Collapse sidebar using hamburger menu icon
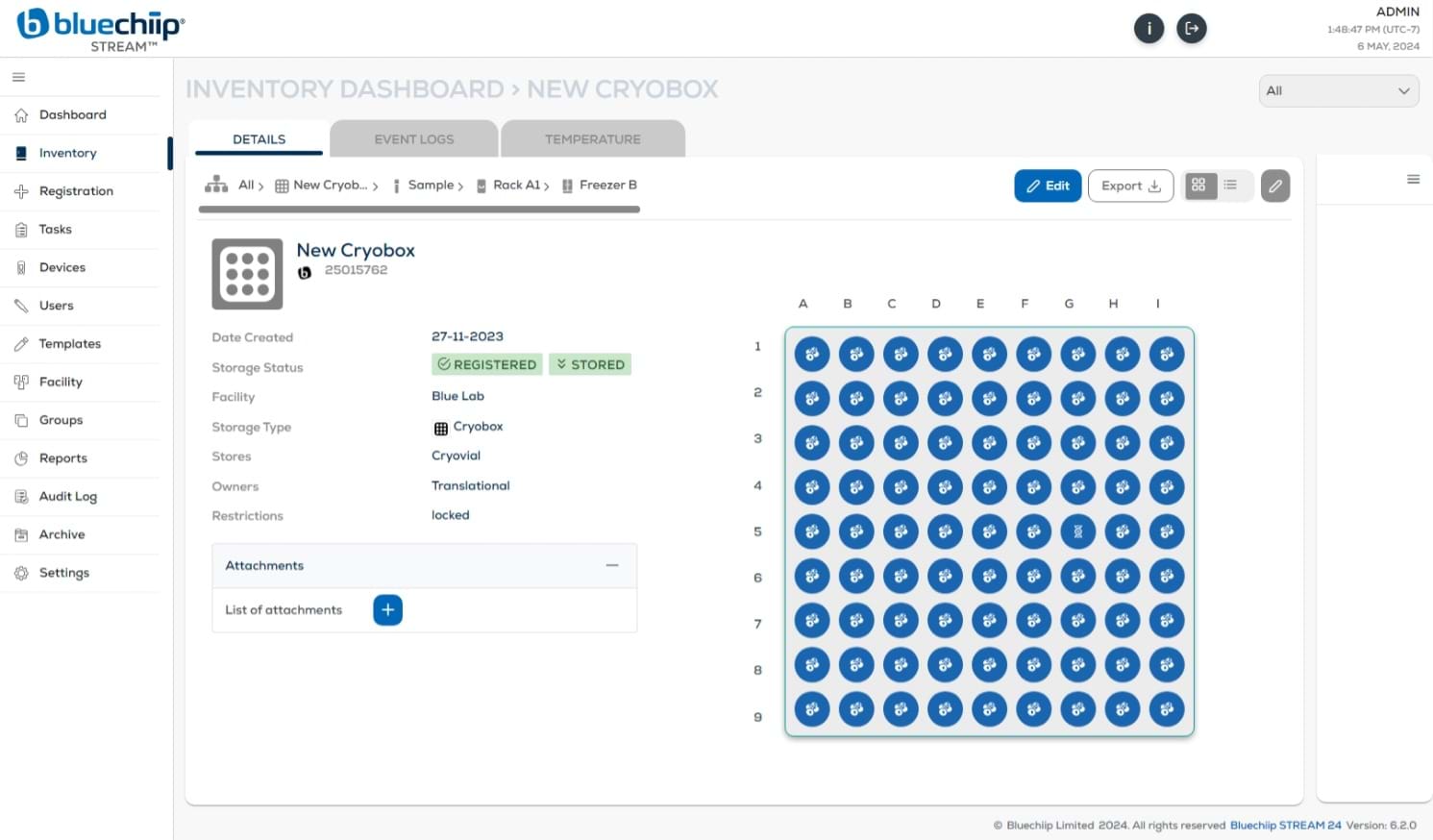The width and height of the screenshot is (1433, 840). click(x=18, y=77)
